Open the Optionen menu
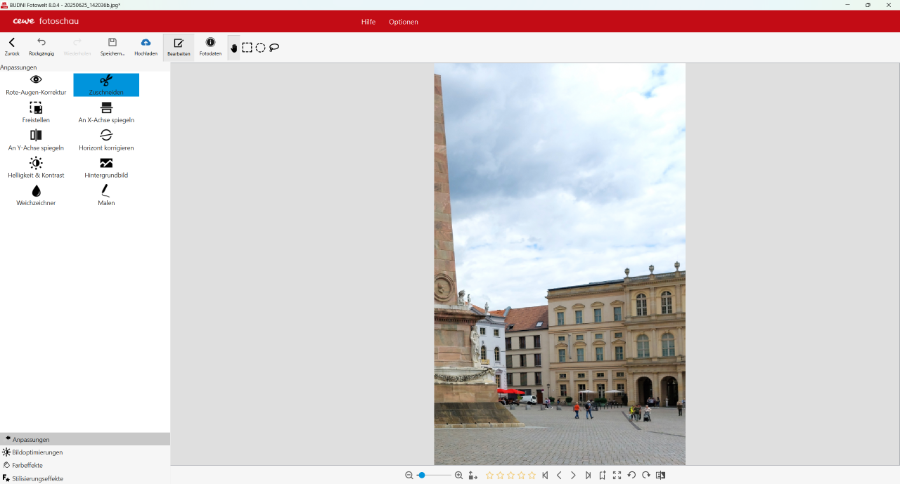Viewport: 900px width, 484px height. click(x=404, y=22)
